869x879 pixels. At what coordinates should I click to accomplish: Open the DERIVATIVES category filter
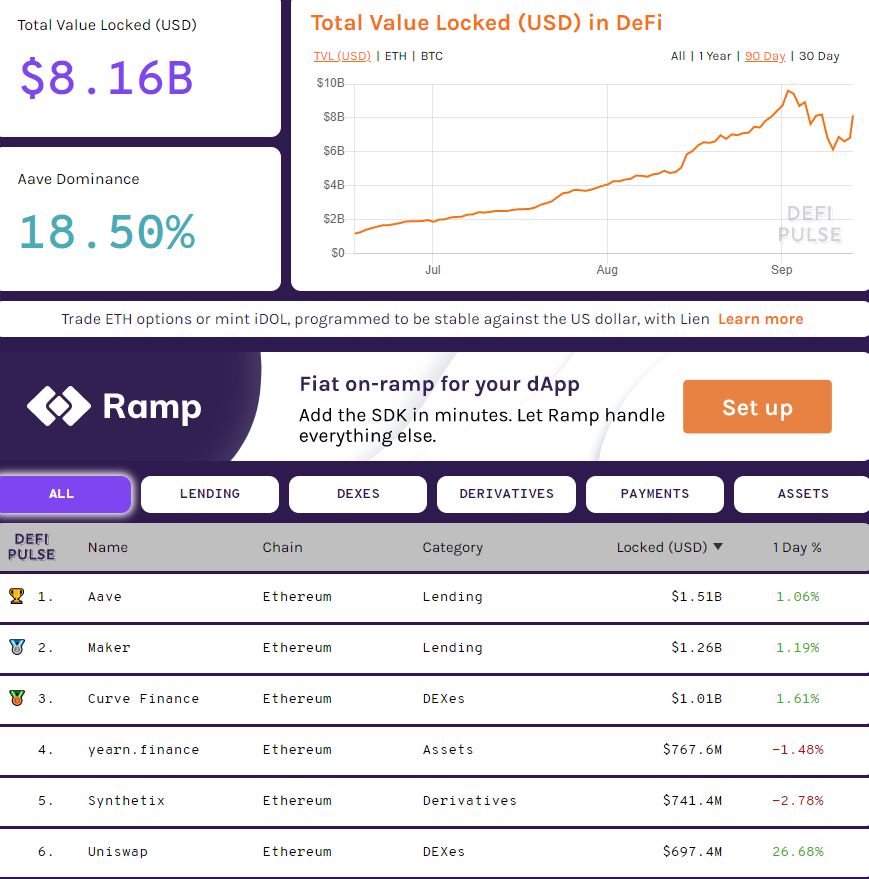(x=505, y=493)
